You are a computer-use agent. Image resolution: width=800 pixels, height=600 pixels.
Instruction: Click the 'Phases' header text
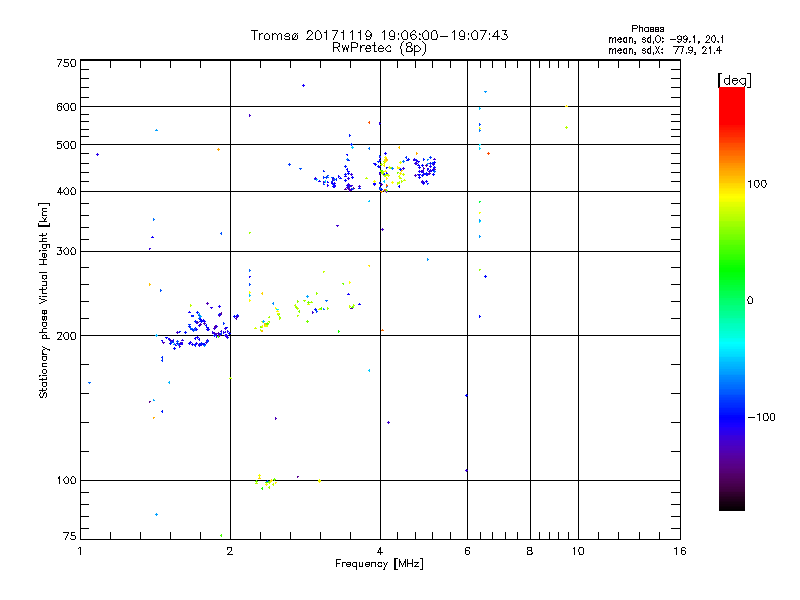click(647, 29)
